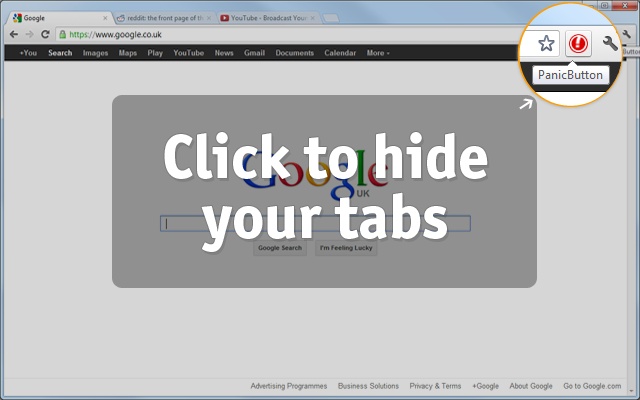Open Gmail from the Google bar
This screenshot has height=400, width=640.
[x=254, y=53]
